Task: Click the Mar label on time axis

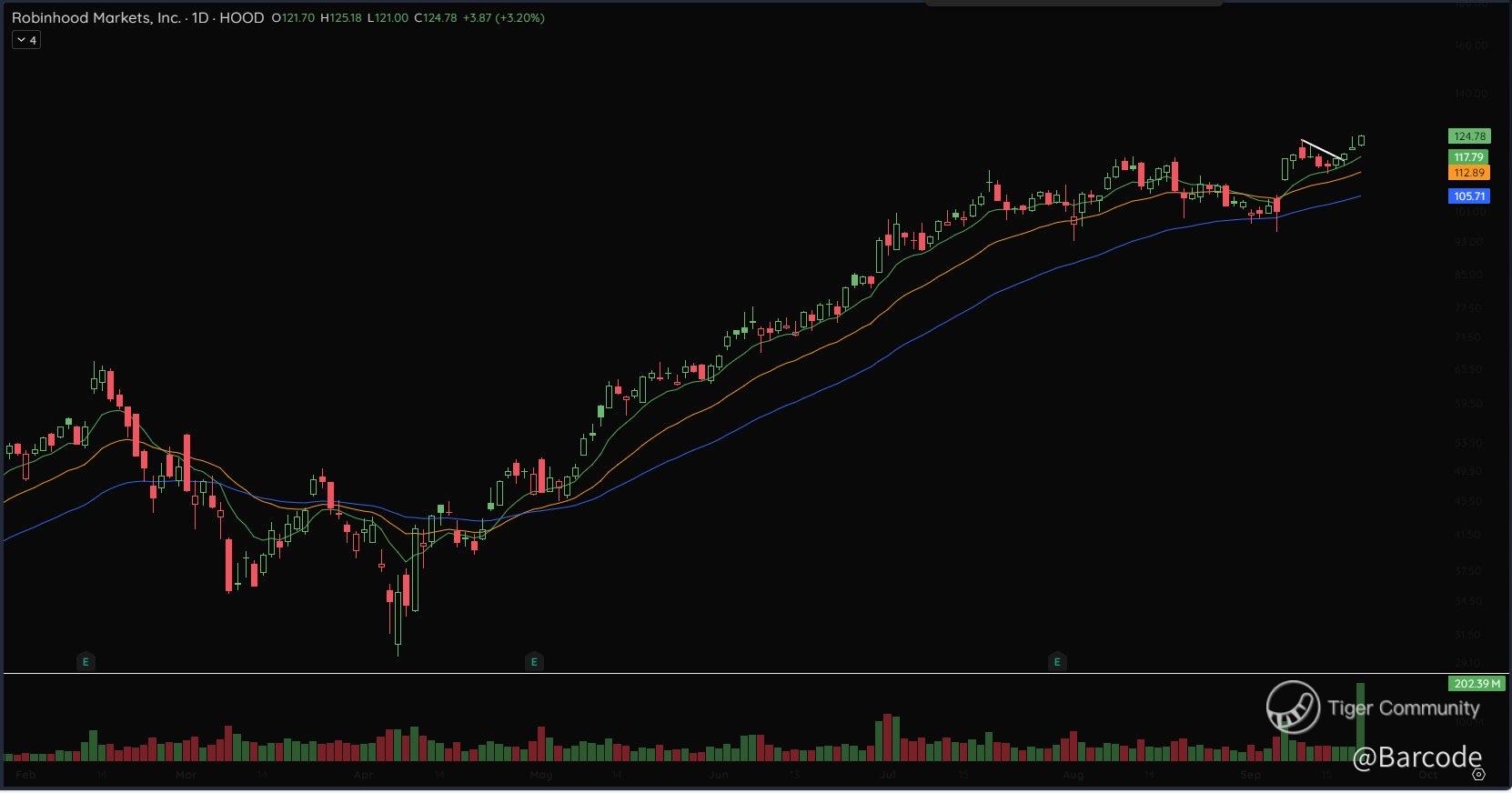Action: coord(186,776)
